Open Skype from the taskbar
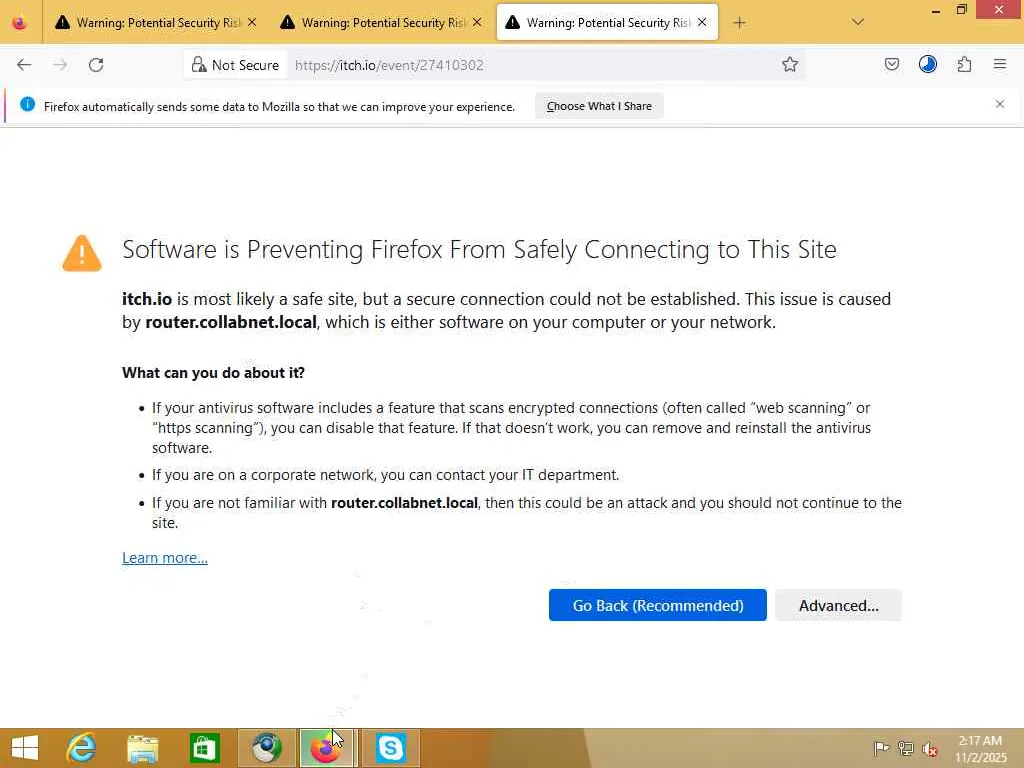The image size is (1024, 768). point(390,748)
